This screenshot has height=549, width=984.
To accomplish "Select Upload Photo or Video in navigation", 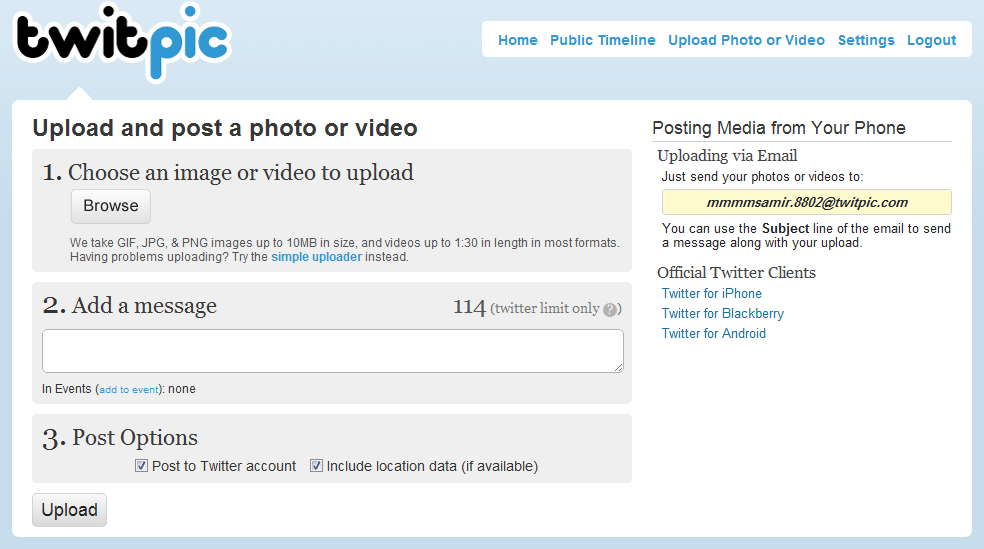I will [x=746, y=40].
